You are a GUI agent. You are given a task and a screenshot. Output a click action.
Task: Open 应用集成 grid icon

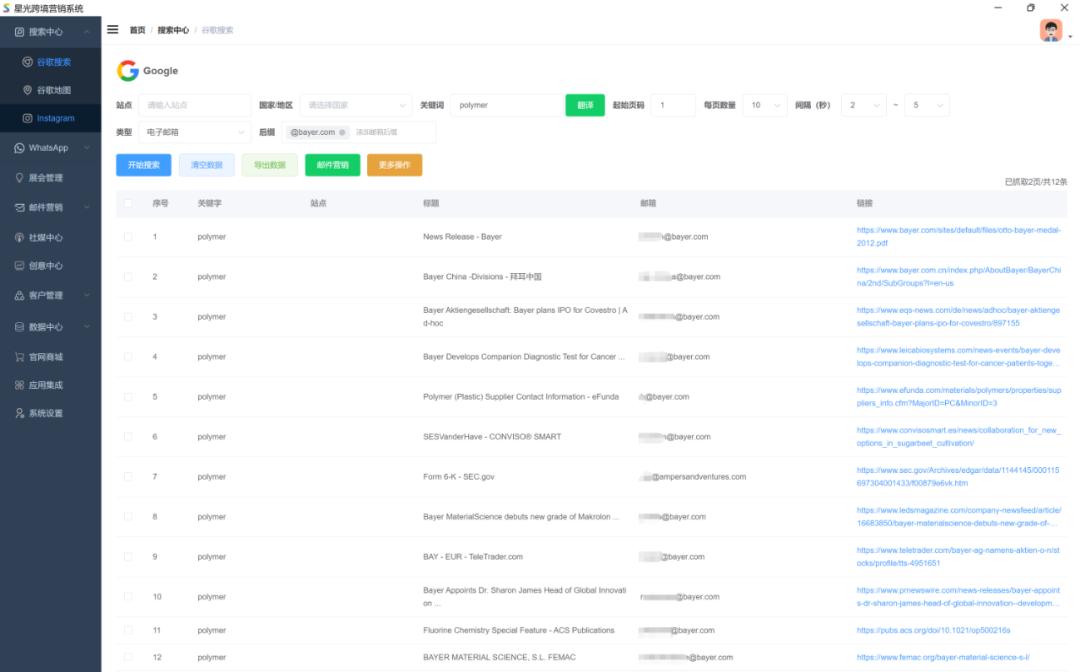(x=19, y=385)
